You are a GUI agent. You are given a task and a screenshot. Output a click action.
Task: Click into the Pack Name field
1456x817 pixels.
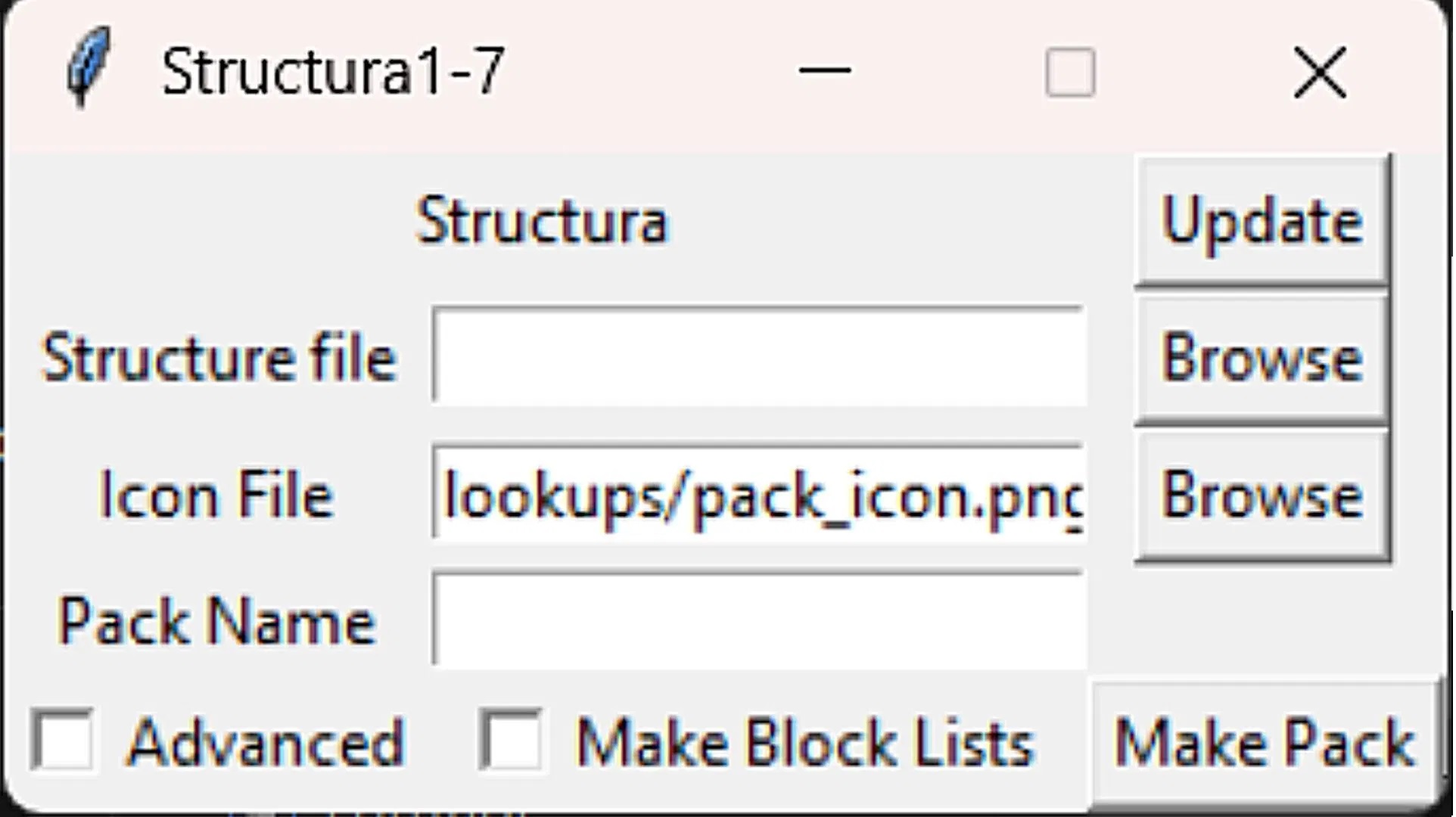click(x=759, y=620)
